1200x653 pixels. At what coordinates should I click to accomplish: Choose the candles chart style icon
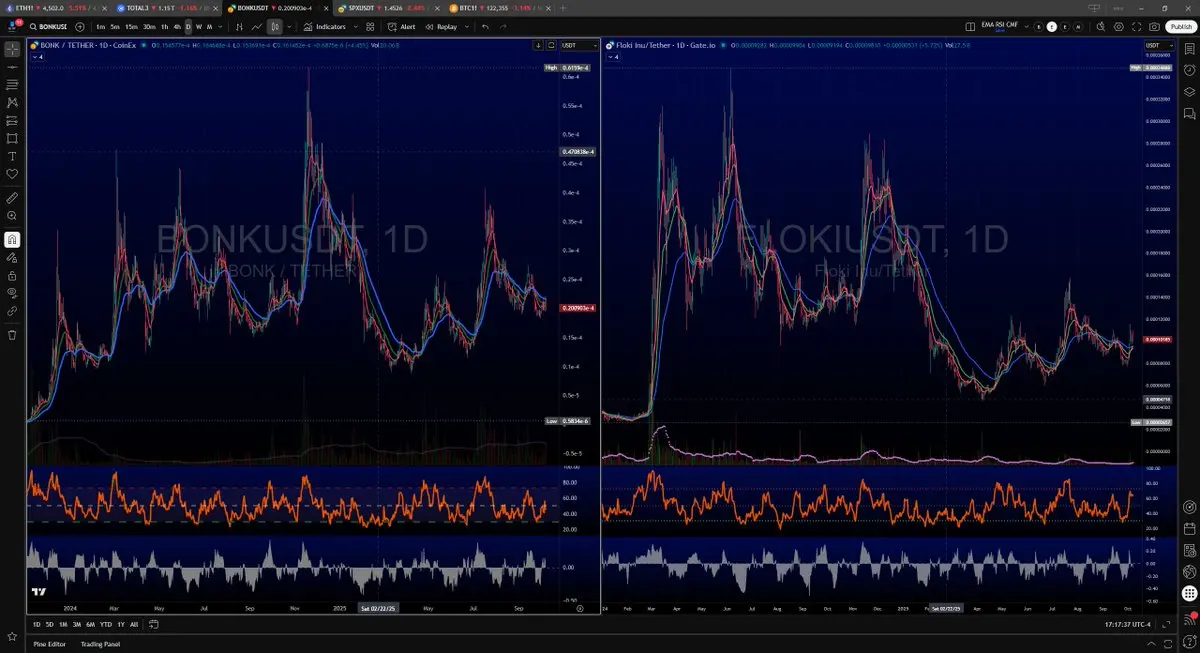click(x=273, y=26)
